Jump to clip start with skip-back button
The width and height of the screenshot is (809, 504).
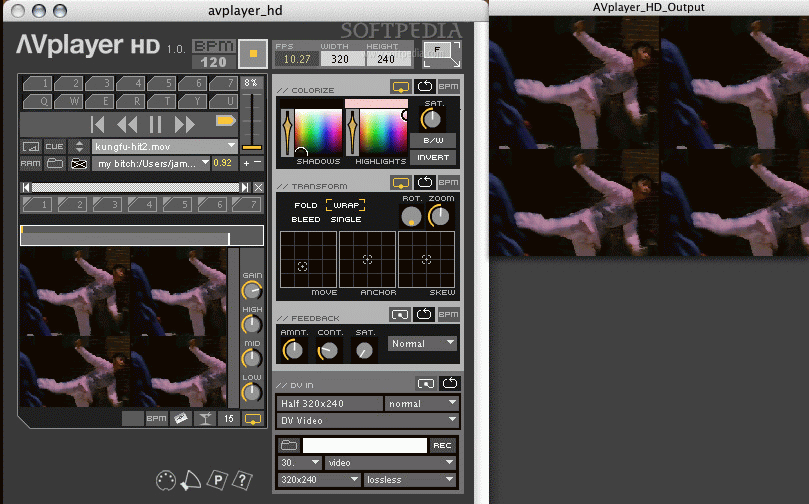(98, 124)
